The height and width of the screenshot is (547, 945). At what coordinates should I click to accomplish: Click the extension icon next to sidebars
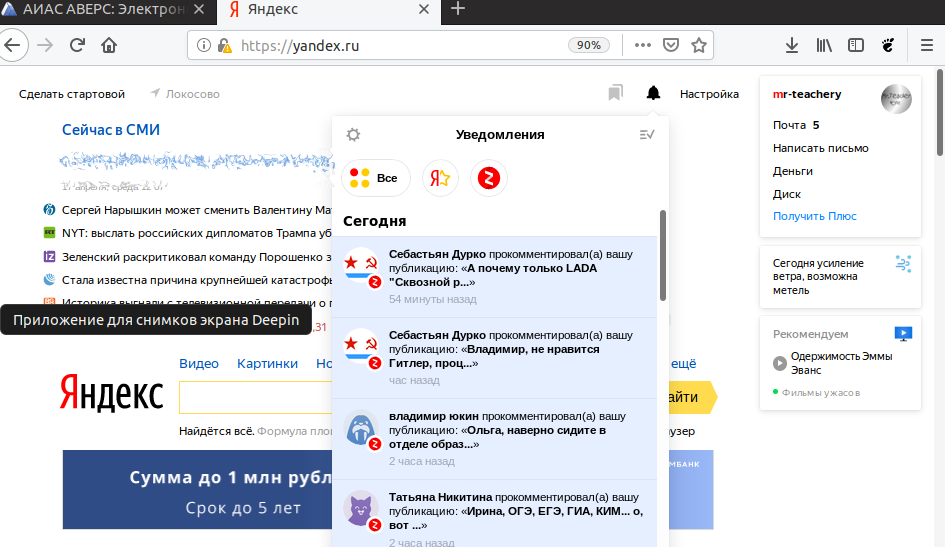[x=888, y=45]
